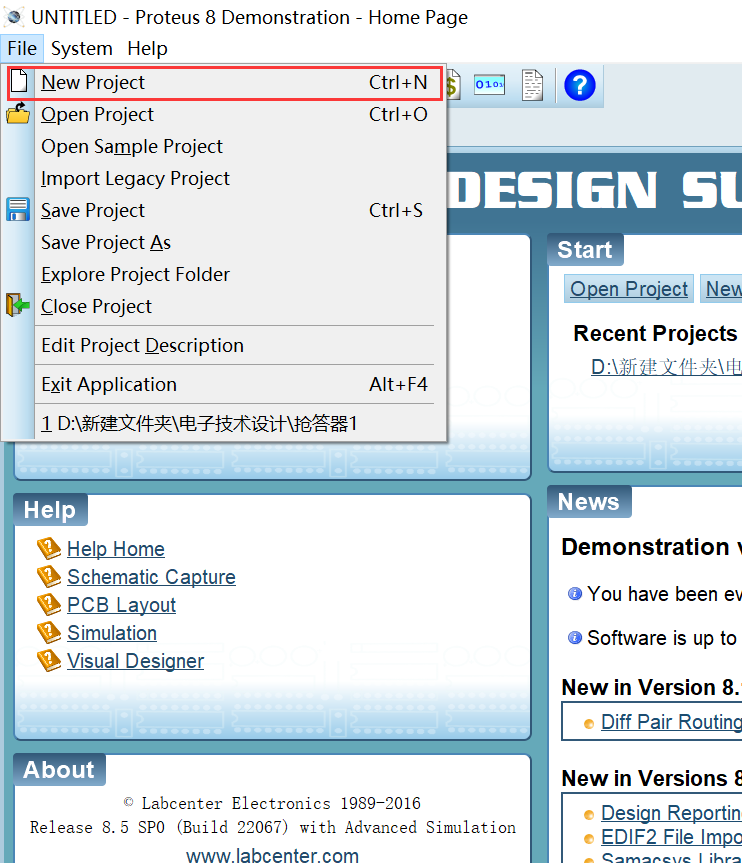Choose Save Project As
The width and height of the screenshot is (742, 863).
225,242
